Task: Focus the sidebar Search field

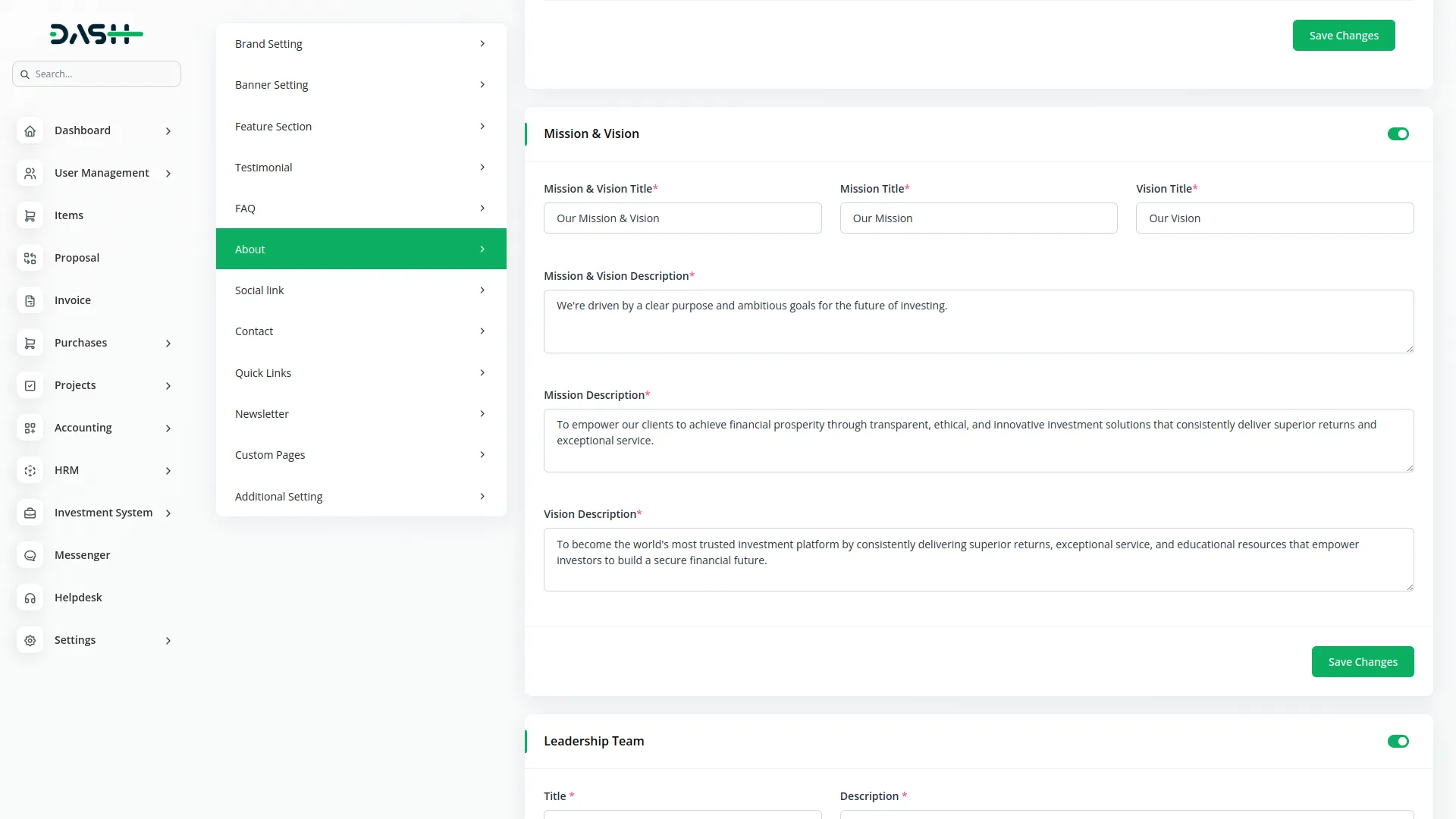Action: tap(102, 74)
